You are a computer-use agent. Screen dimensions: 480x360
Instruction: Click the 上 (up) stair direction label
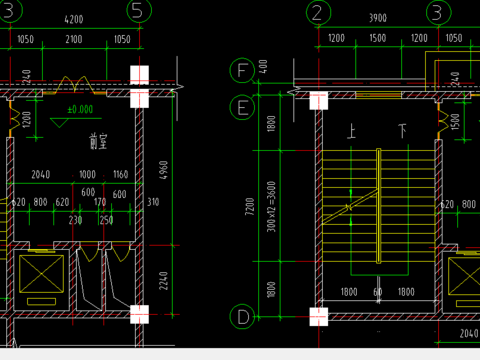(351, 131)
